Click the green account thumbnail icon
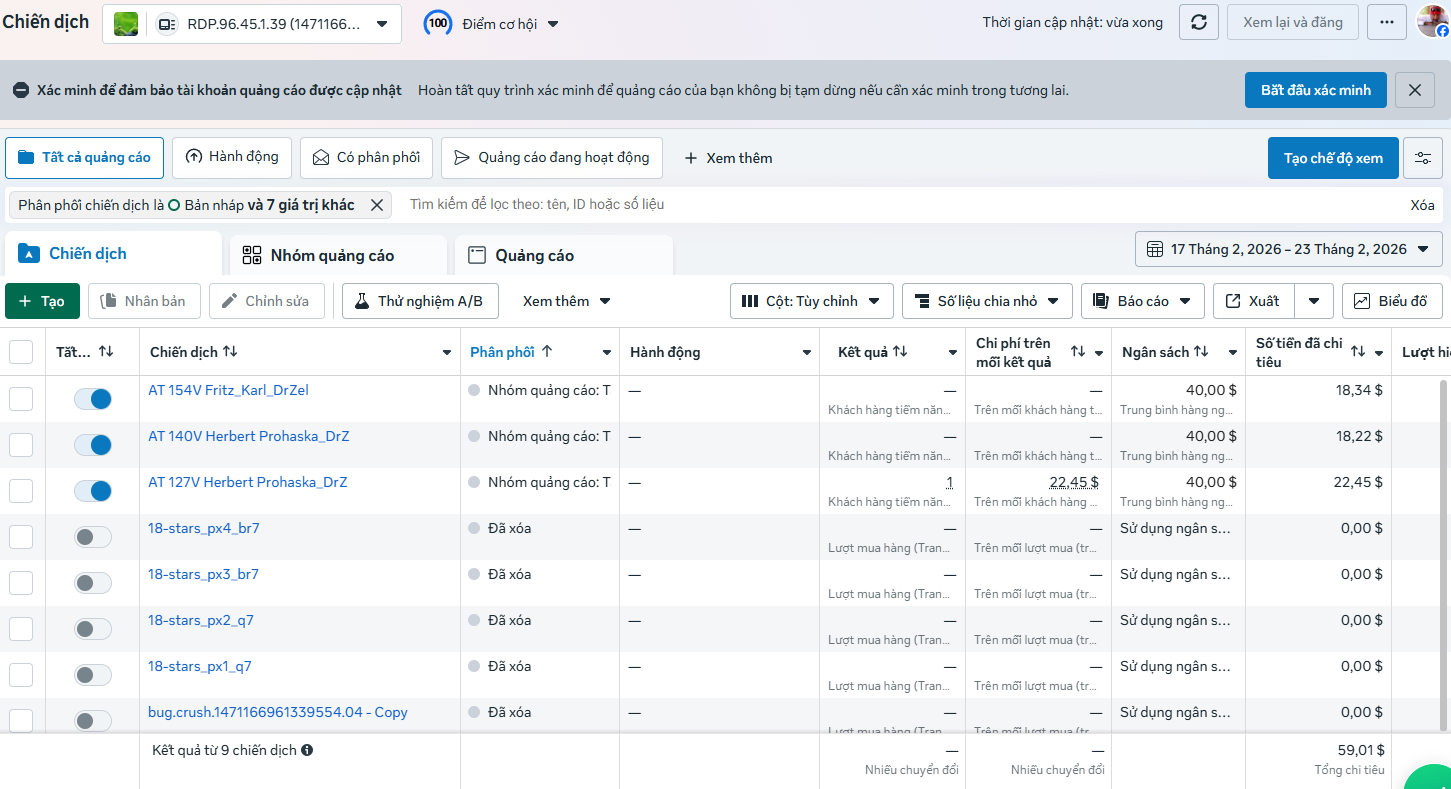The image size is (1451, 789). [x=126, y=24]
